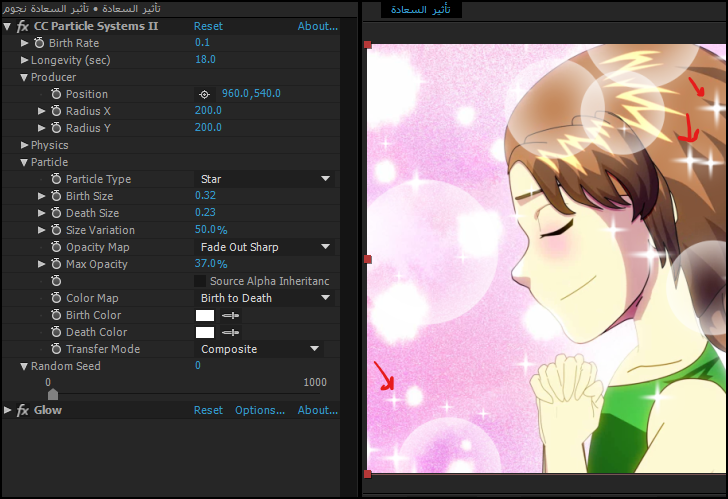Expand the Longevity (sec) property
The image size is (728, 499).
(25, 60)
